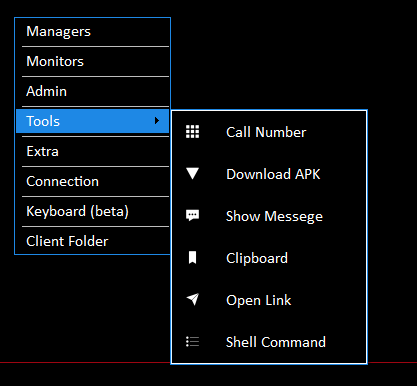Choose the Open Link text

(x=259, y=301)
